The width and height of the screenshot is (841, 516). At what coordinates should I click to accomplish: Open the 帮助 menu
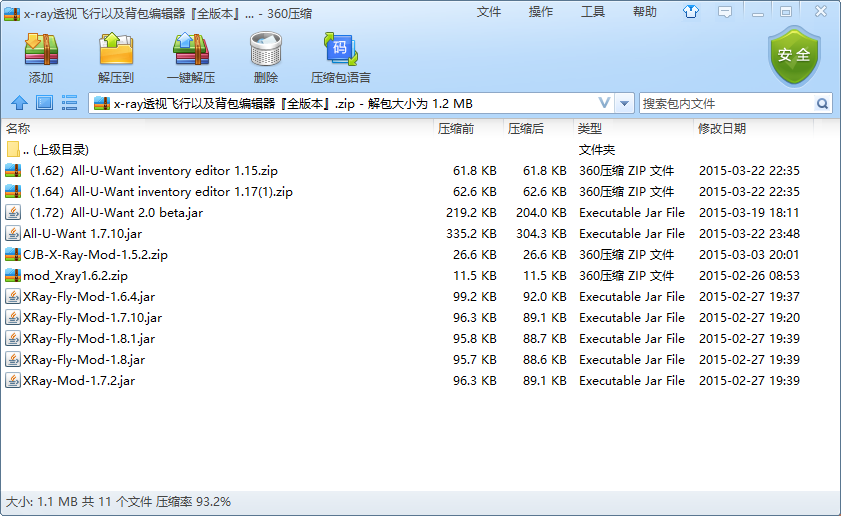(x=645, y=12)
